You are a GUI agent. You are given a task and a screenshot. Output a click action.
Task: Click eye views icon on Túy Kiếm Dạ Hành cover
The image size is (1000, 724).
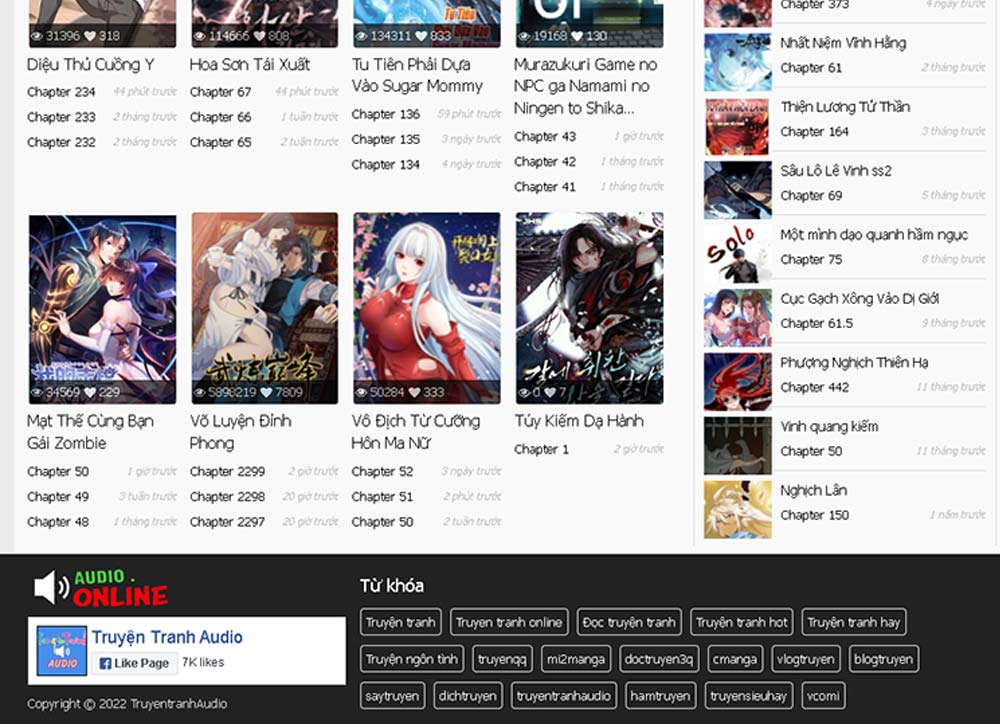coord(523,393)
